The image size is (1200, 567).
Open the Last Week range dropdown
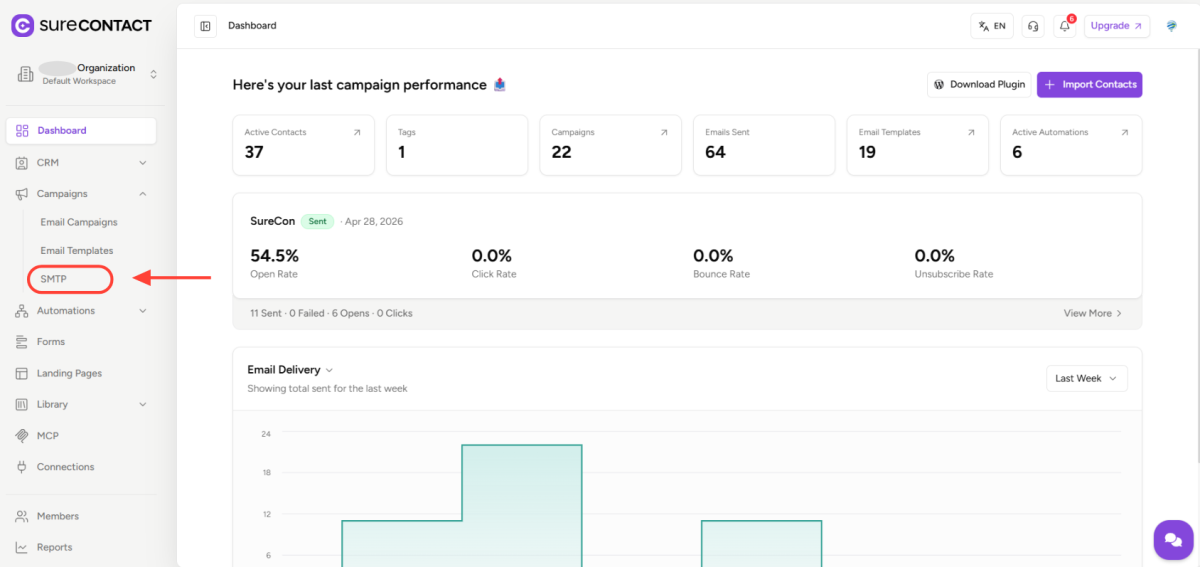pos(1087,378)
